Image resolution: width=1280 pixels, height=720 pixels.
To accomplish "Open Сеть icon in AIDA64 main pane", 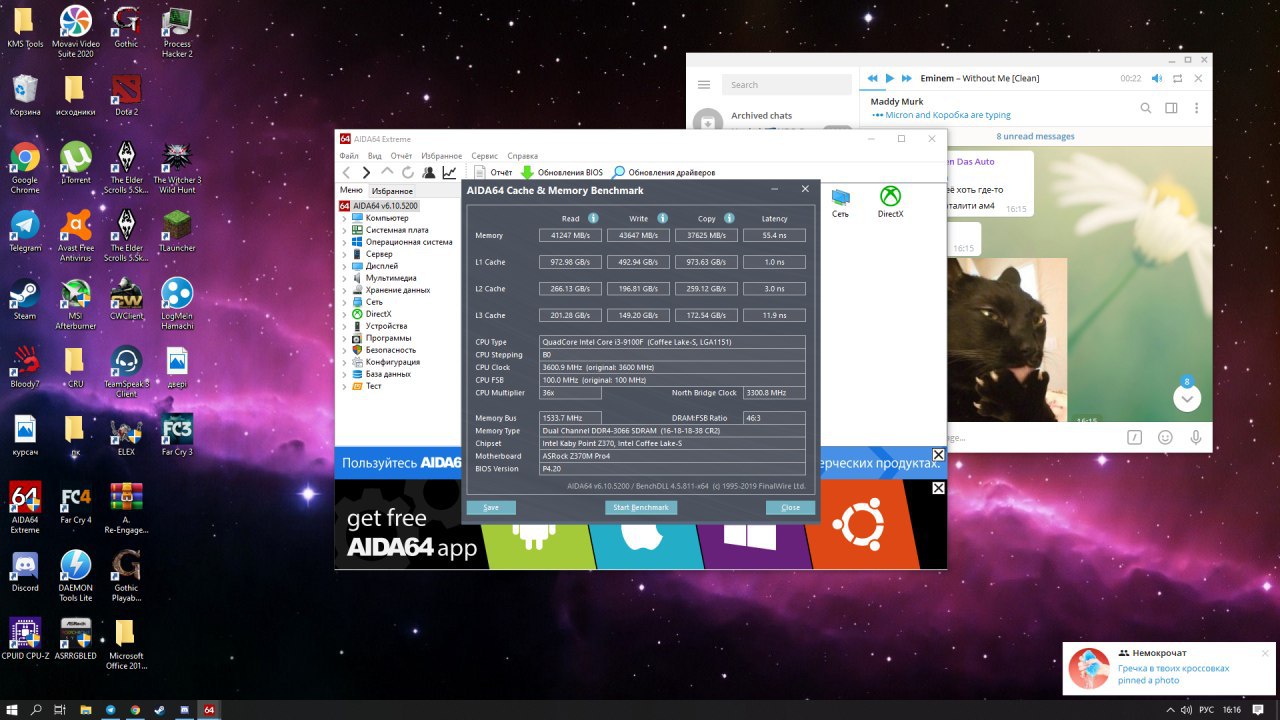I will [x=840, y=201].
